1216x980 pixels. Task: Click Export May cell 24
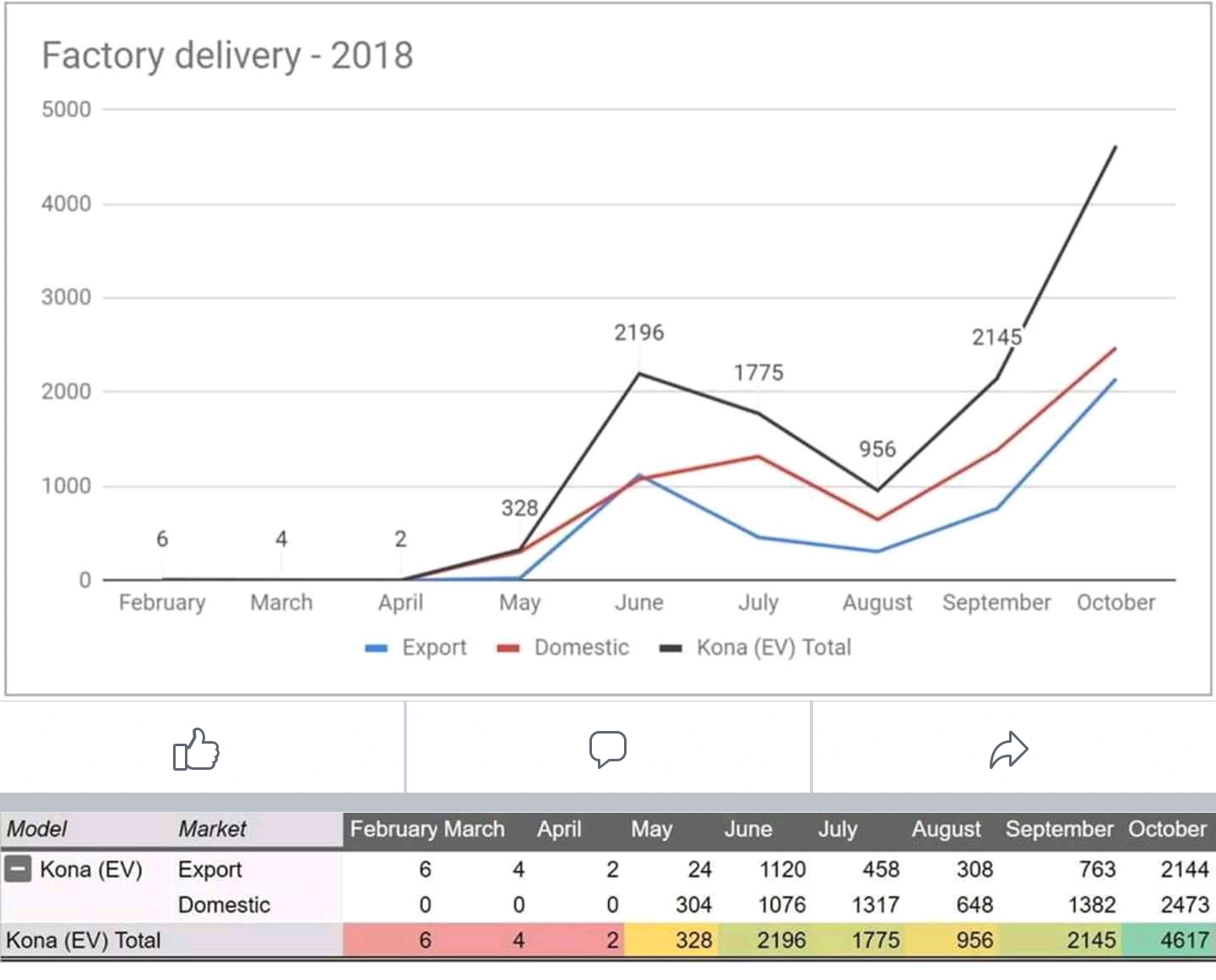pos(699,869)
